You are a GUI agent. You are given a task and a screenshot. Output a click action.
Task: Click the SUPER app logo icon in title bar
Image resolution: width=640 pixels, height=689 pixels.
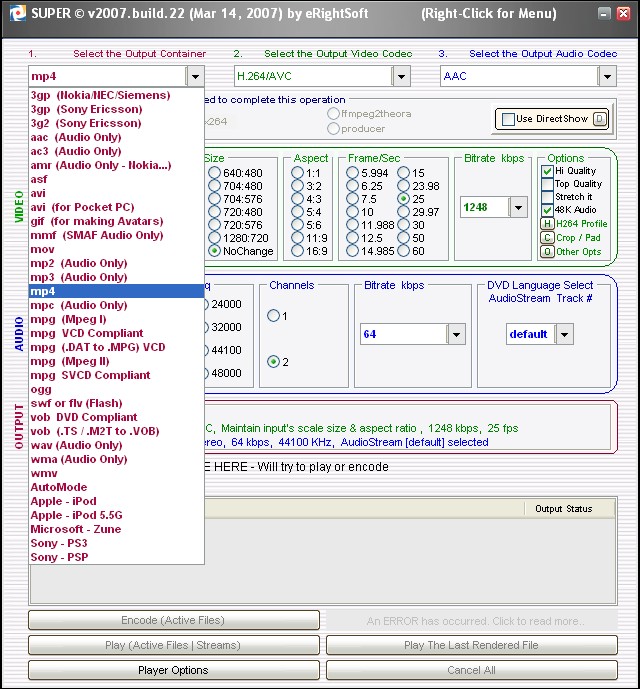[18, 13]
